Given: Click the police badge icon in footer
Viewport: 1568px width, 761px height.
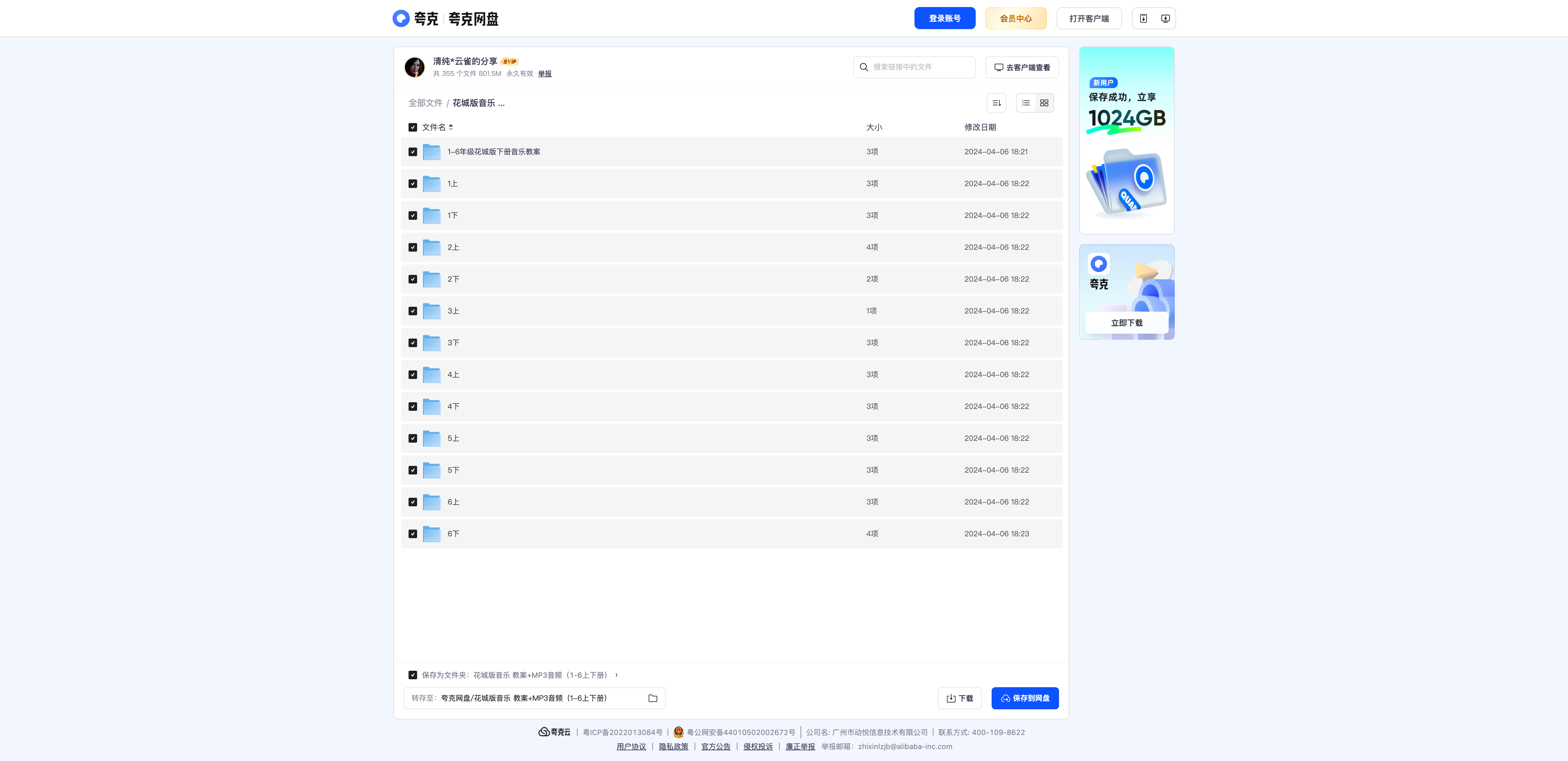Looking at the screenshot, I should 678,732.
